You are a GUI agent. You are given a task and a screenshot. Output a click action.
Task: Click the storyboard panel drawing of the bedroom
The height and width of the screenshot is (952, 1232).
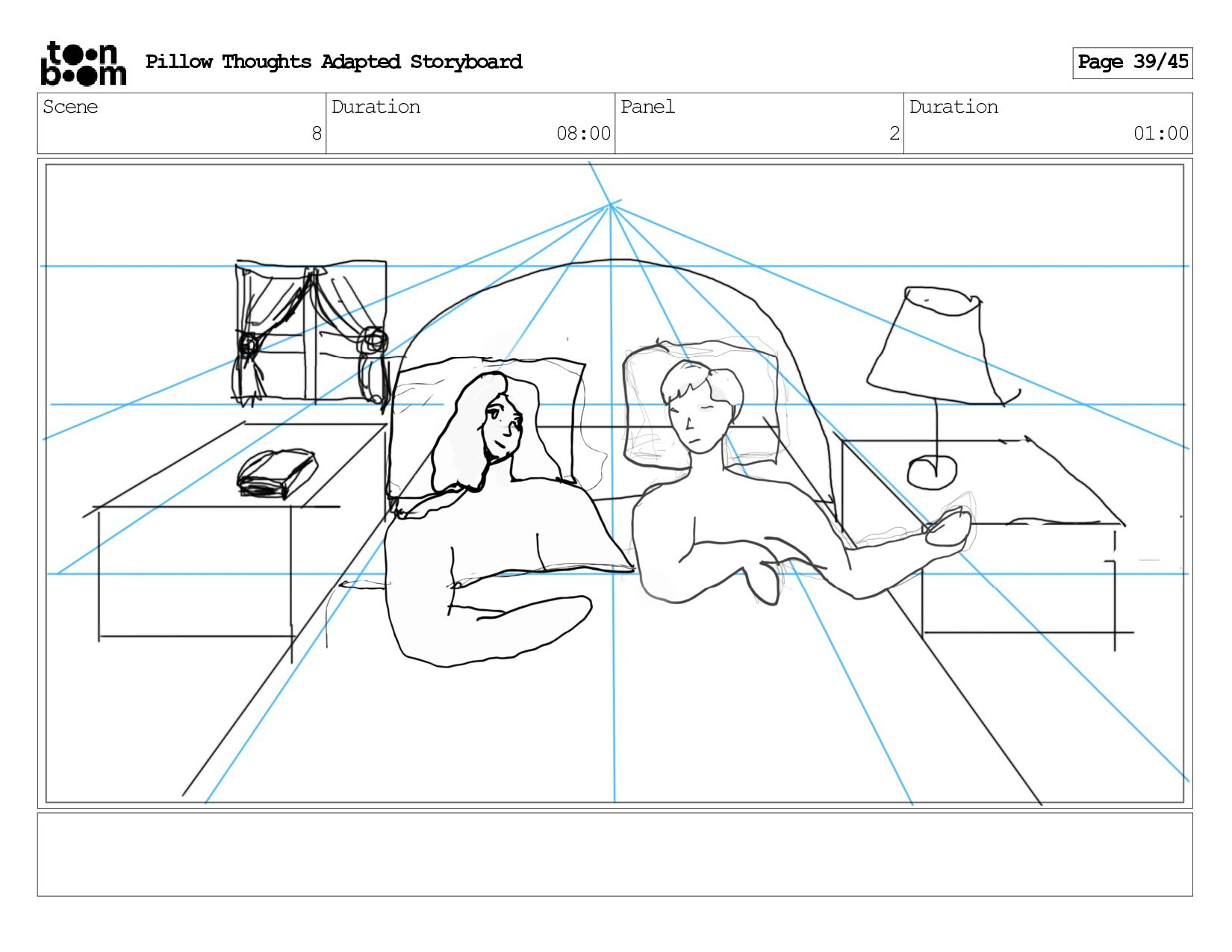tap(615, 484)
